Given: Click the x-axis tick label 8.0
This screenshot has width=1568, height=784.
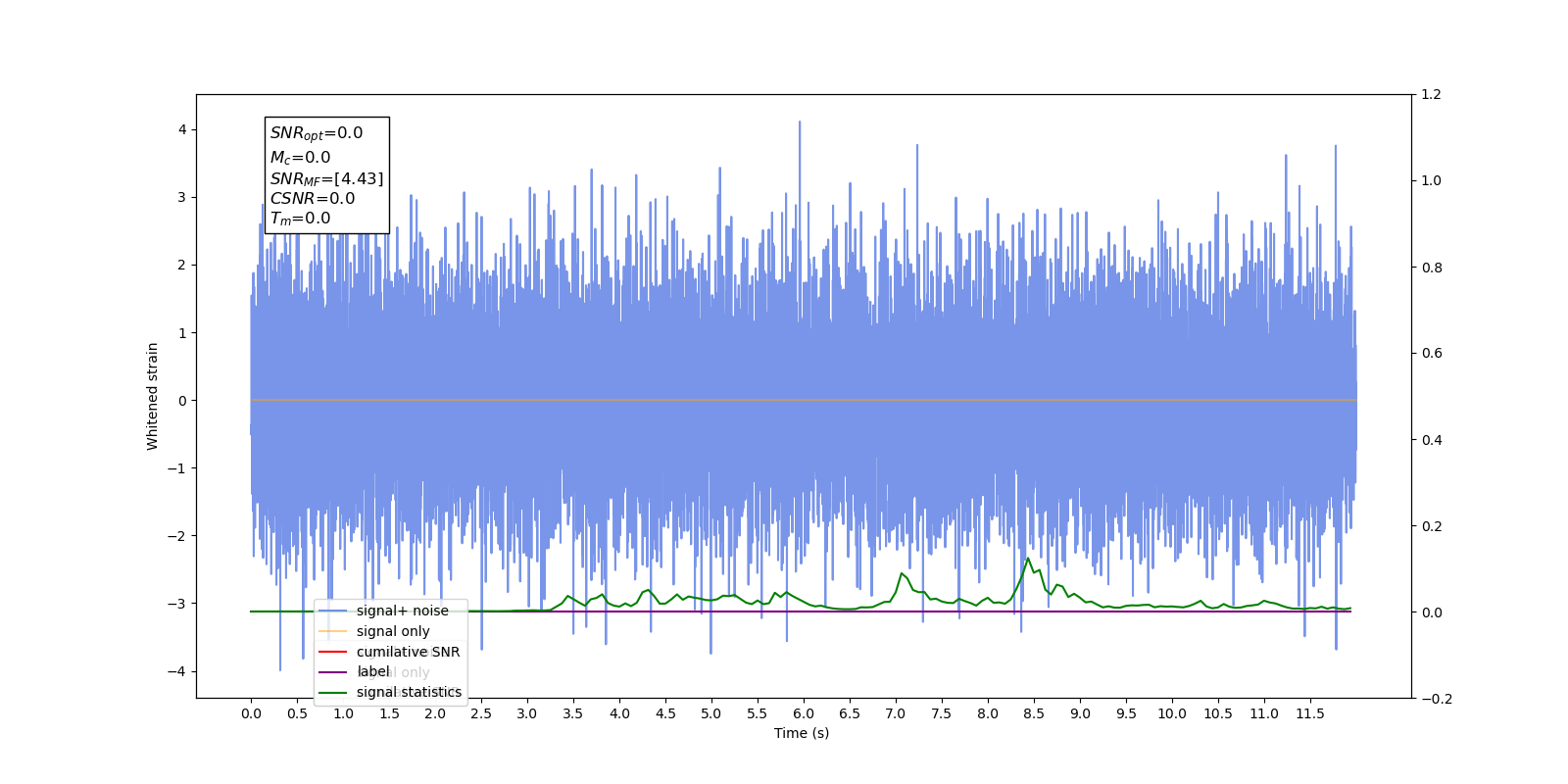Looking at the screenshot, I should tap(988, 713).
